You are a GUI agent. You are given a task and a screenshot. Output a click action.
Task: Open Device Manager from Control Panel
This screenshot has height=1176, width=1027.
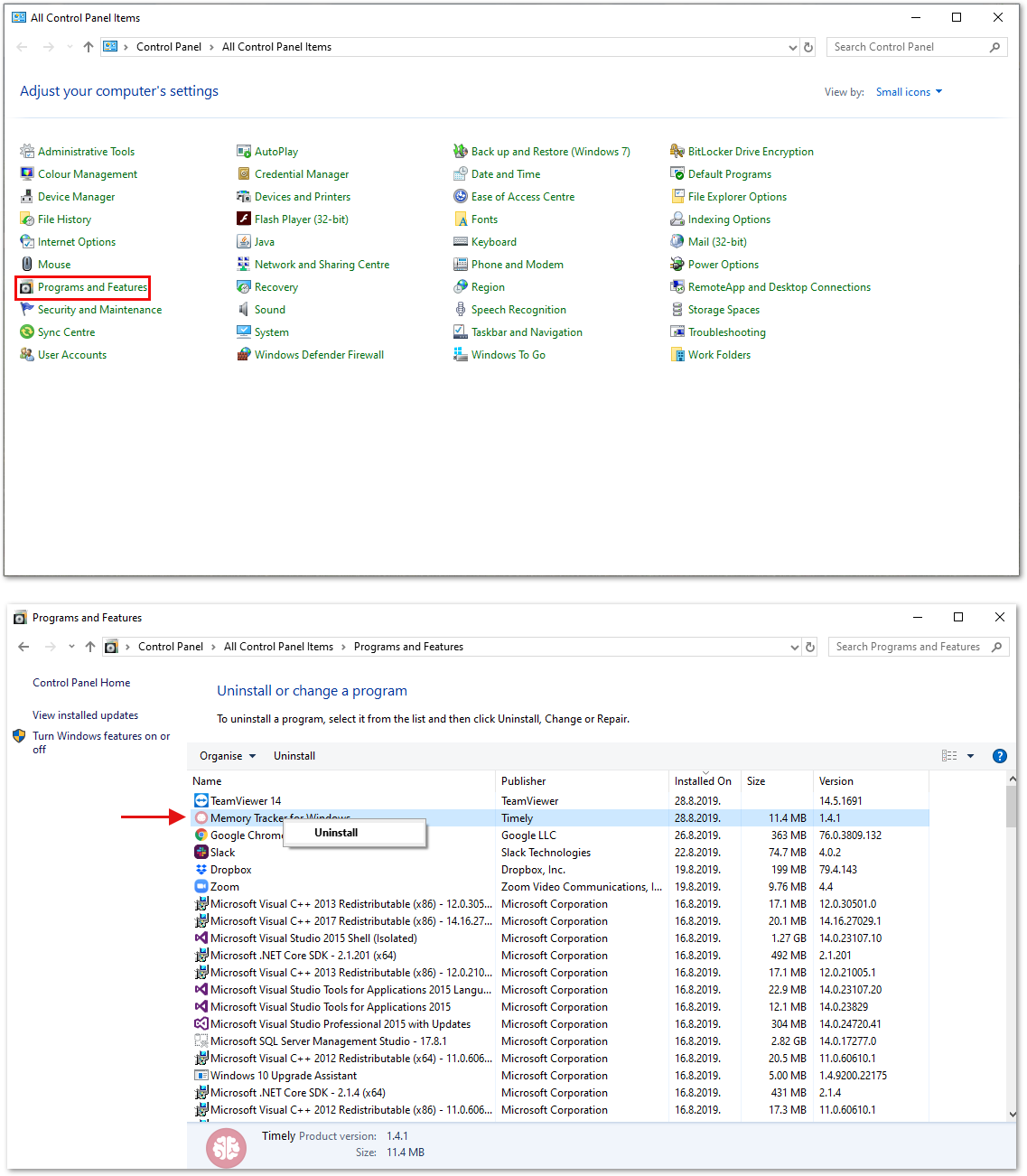tap(77, 196)
